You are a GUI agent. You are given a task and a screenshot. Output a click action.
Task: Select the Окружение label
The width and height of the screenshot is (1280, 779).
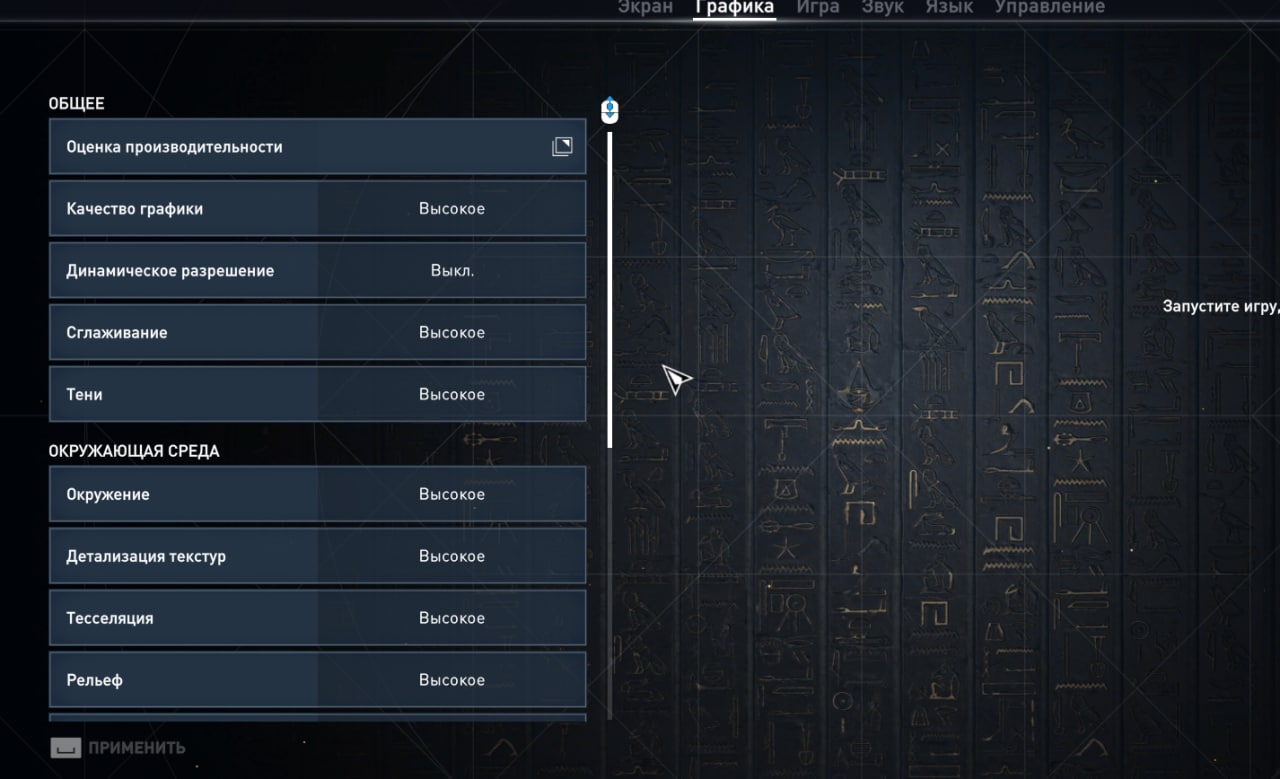tap(108, 495)
